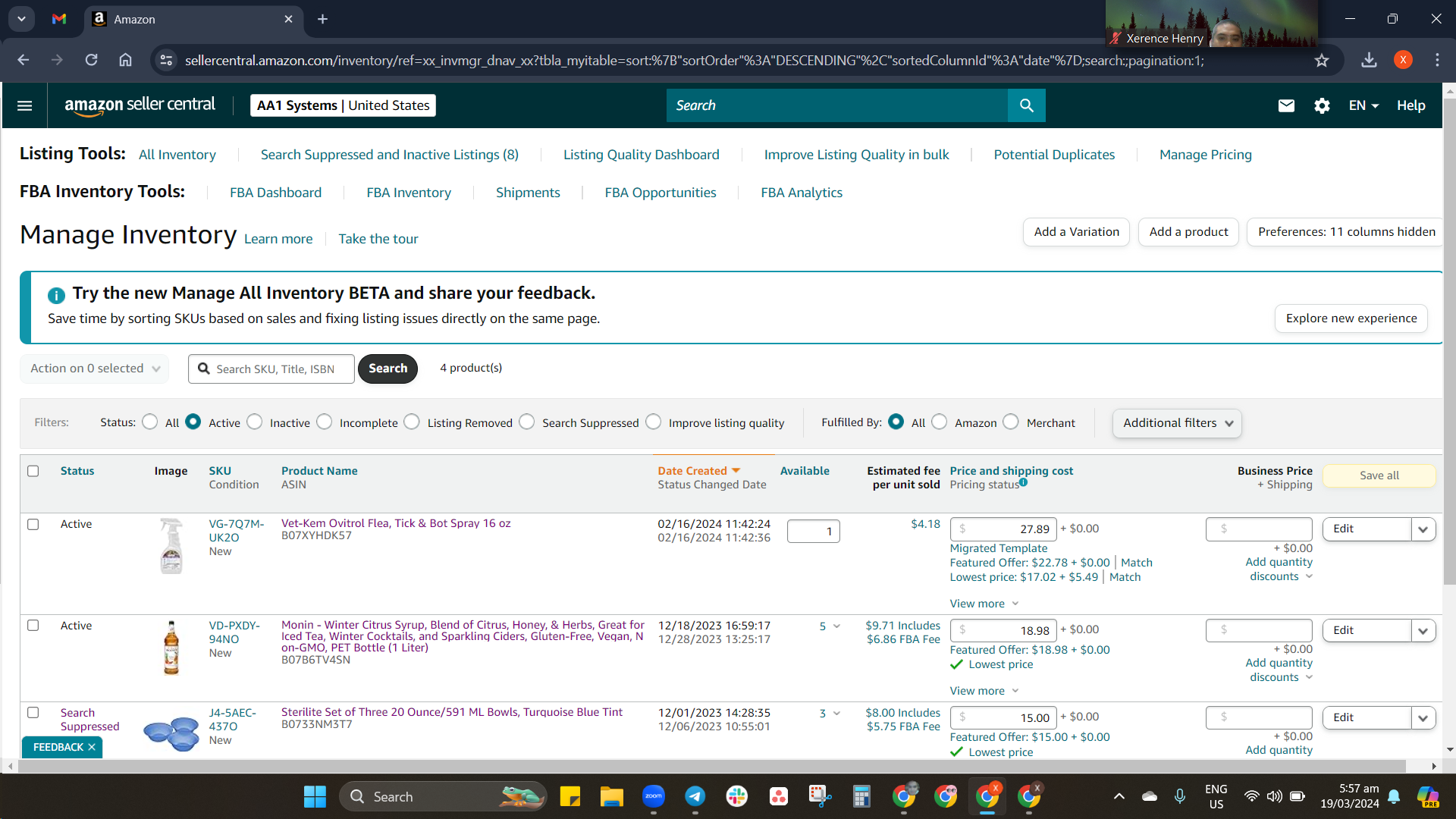Click the Search SKU, Title, ISBN field

pyautogui.click(x=271, y=369)
